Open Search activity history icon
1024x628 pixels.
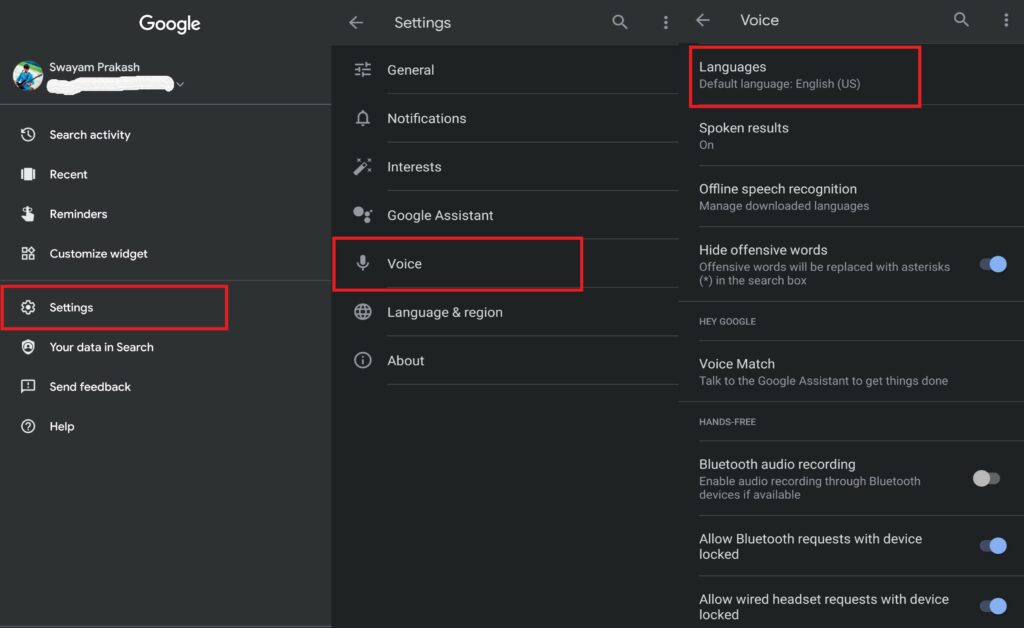click(x=27, y=134)
